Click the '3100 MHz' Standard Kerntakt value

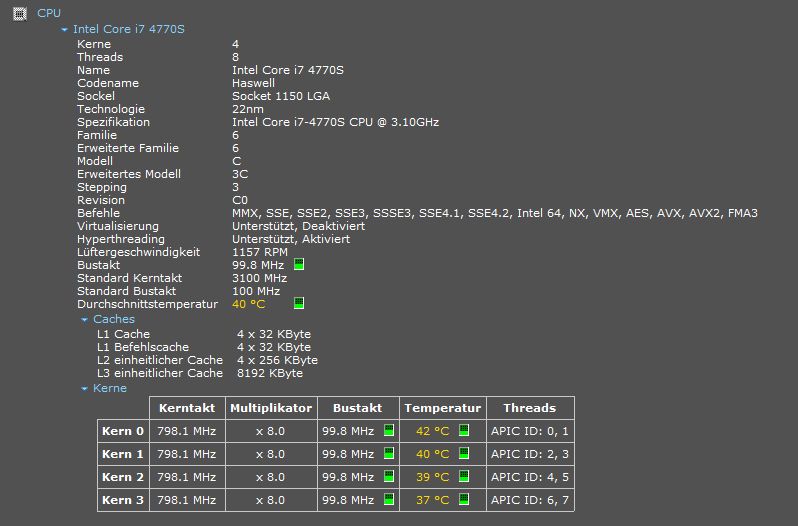pos(260,278)
